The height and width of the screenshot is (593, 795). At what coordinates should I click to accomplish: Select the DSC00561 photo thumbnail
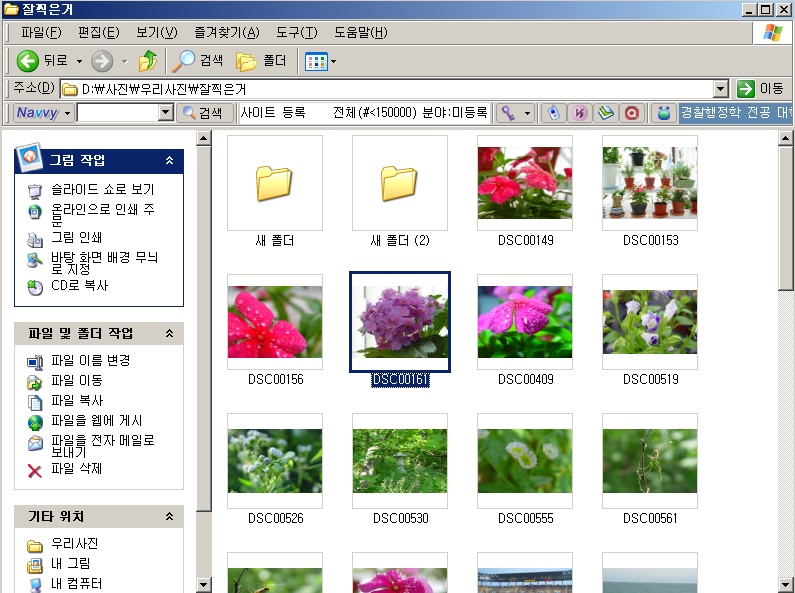[x=649, y=461]
